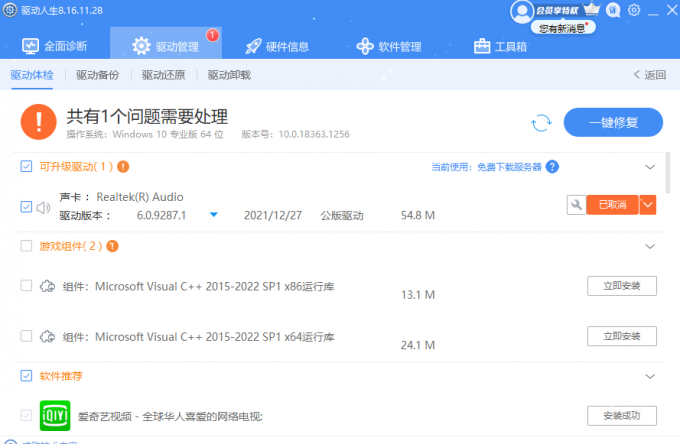Close the 驱动人生 window
Screen dimensions: 680x444
pos(672,10)
